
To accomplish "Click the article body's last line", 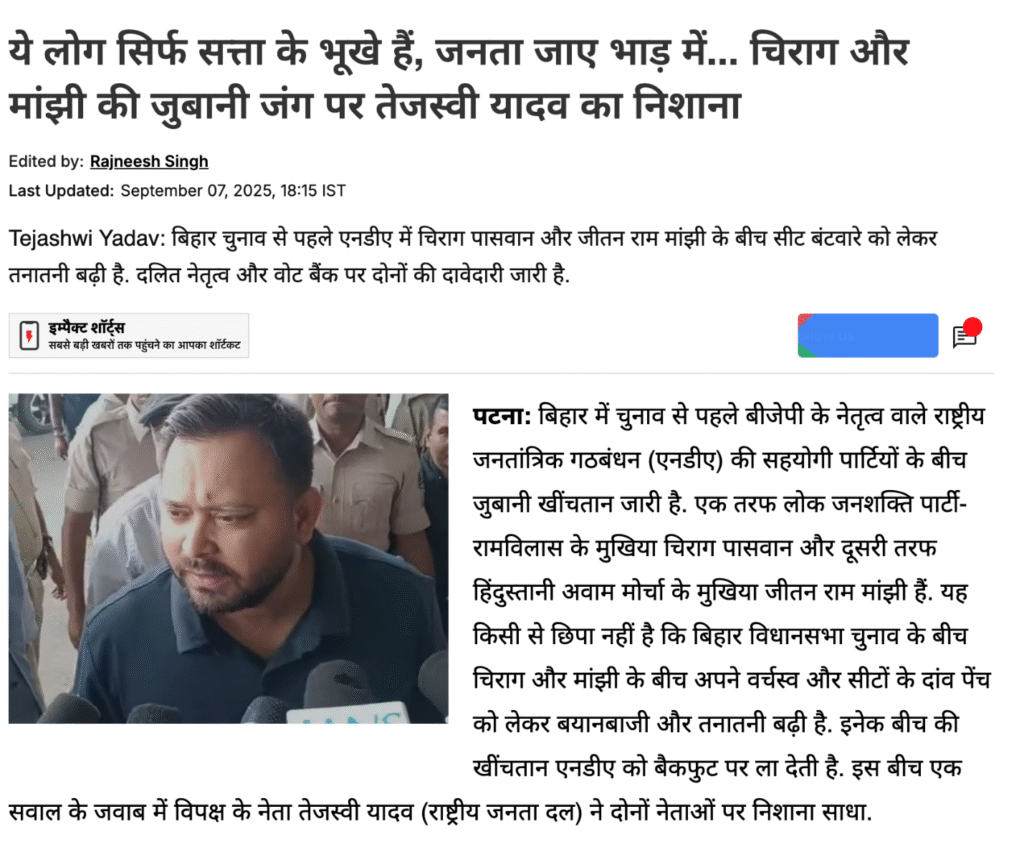I will click(x=440, y=812).
